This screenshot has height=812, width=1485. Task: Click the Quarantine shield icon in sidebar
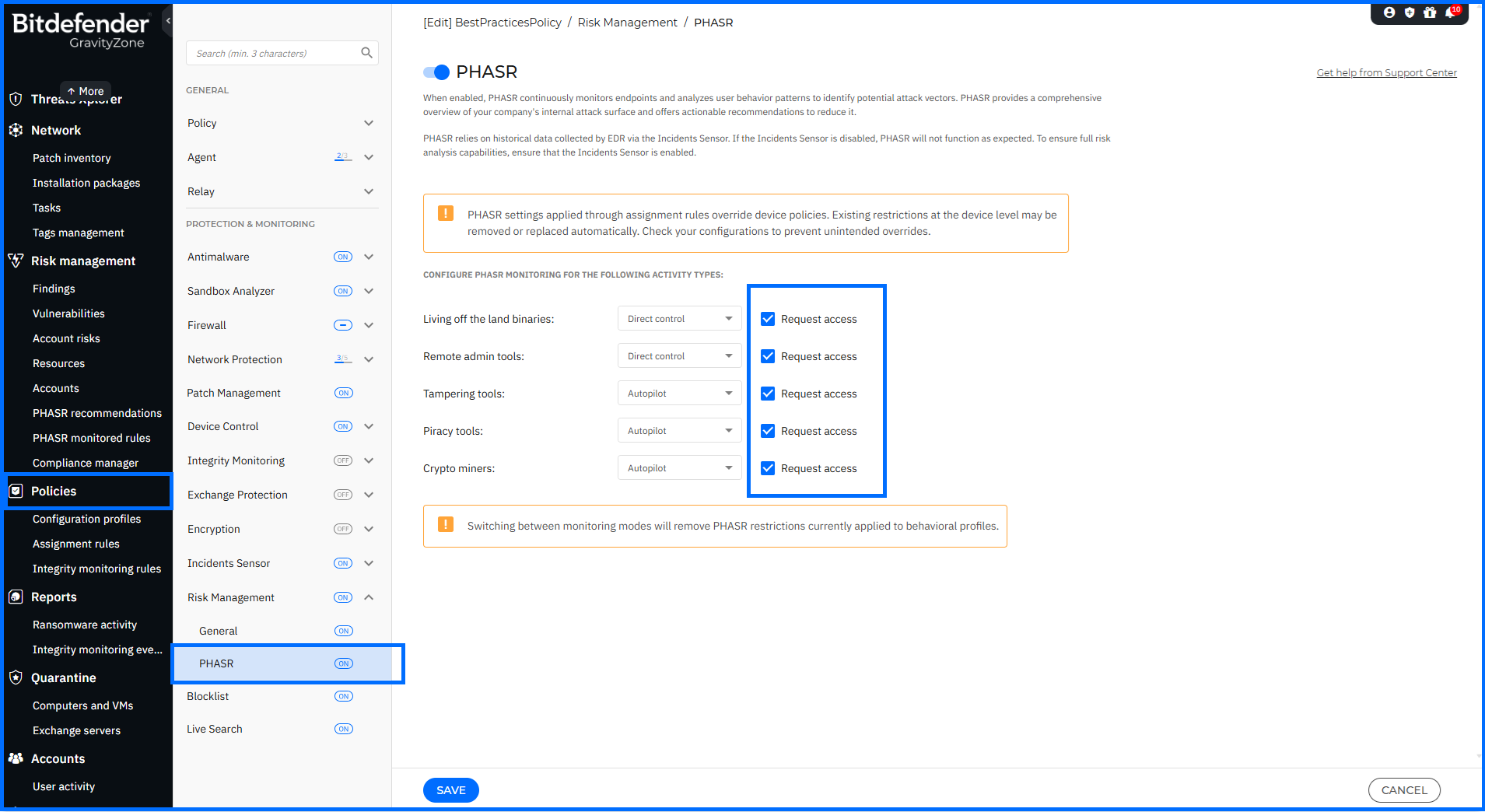16,677
